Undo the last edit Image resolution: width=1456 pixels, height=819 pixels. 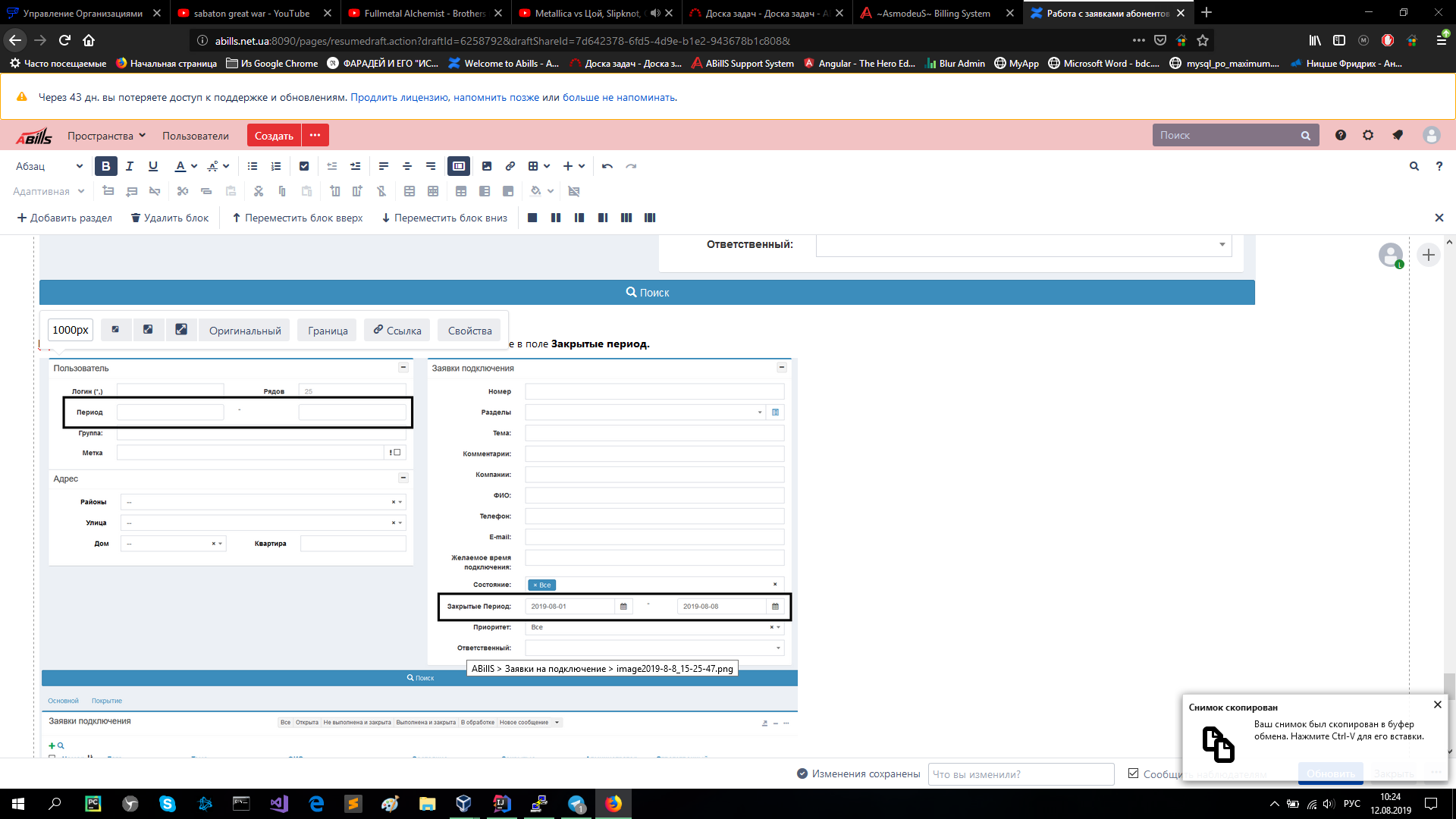tap(607, 166)
